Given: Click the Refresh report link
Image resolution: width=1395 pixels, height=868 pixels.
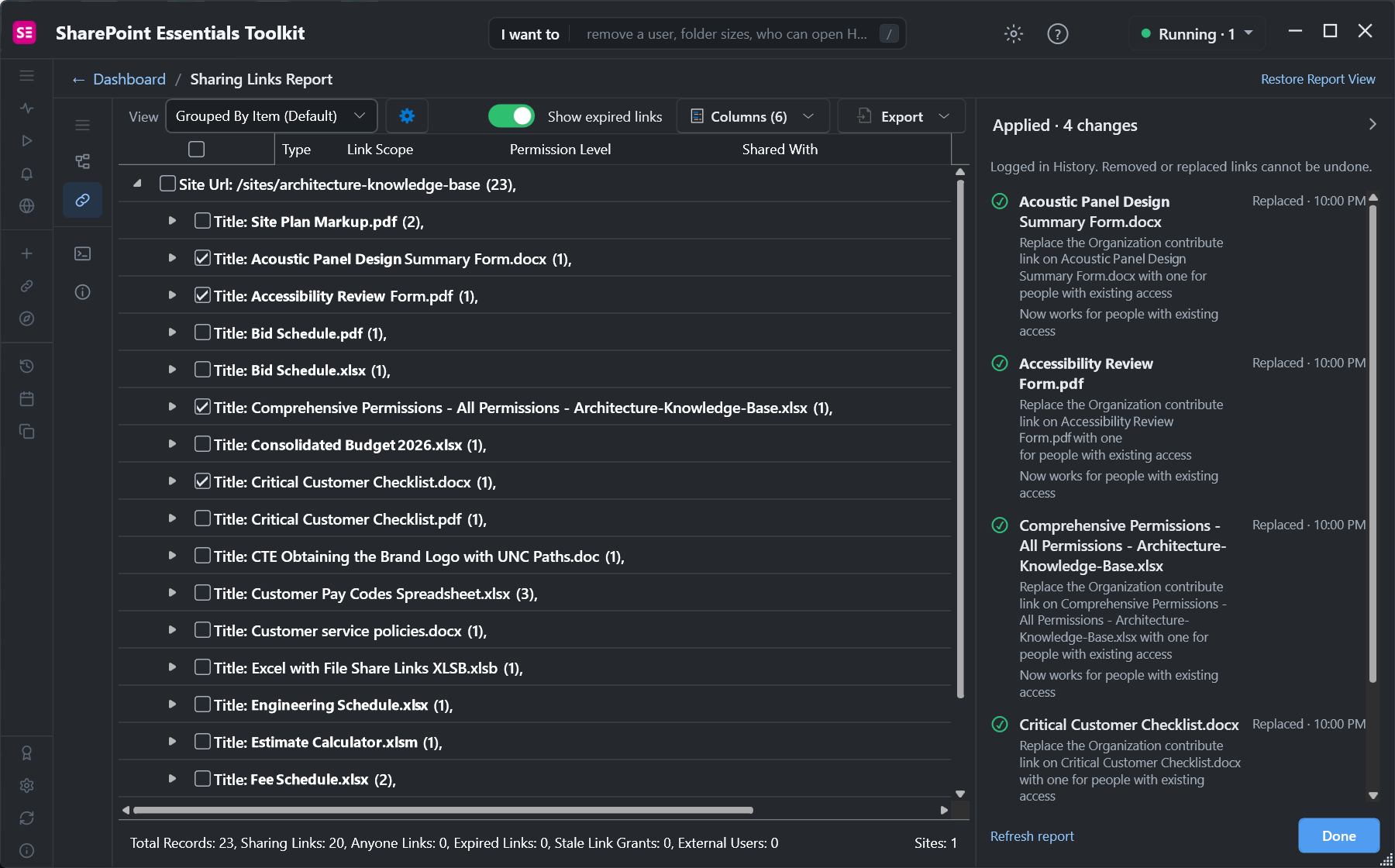Looking at the screenshot, I should [x=1032, y=836].
